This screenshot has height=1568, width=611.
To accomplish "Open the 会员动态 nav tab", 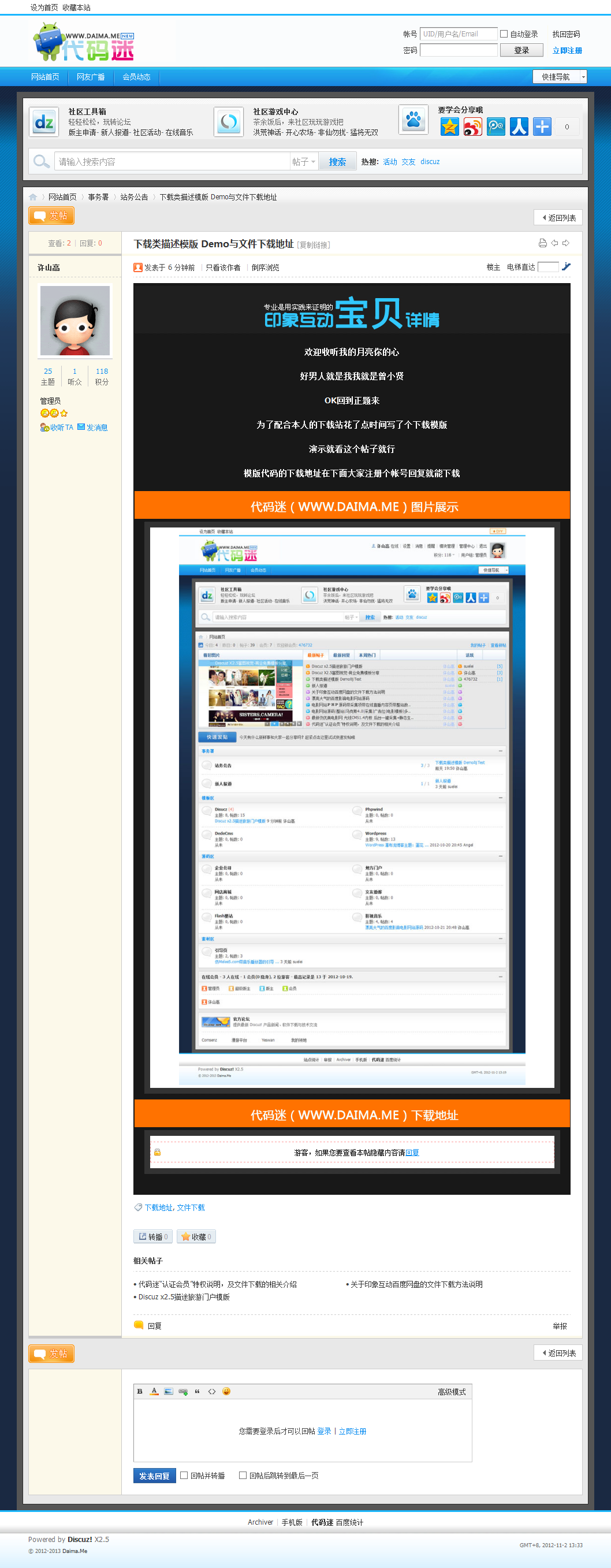I will [136, 77].
